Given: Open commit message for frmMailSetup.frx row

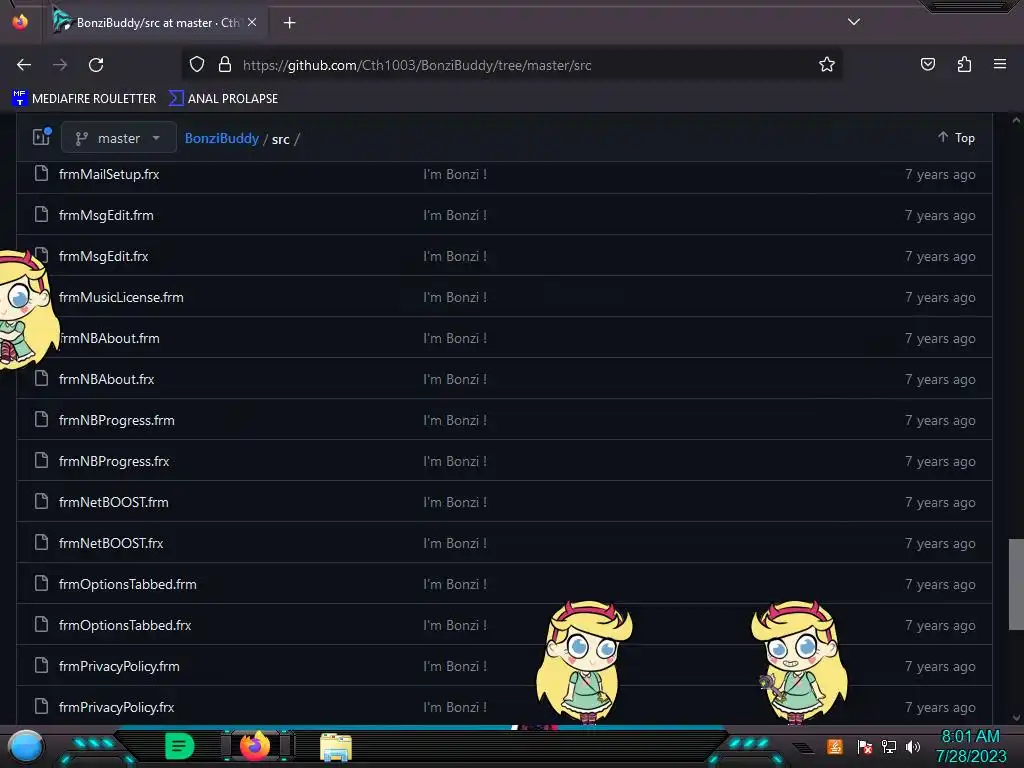Looking at the screenshot, I should pos(455,174).
